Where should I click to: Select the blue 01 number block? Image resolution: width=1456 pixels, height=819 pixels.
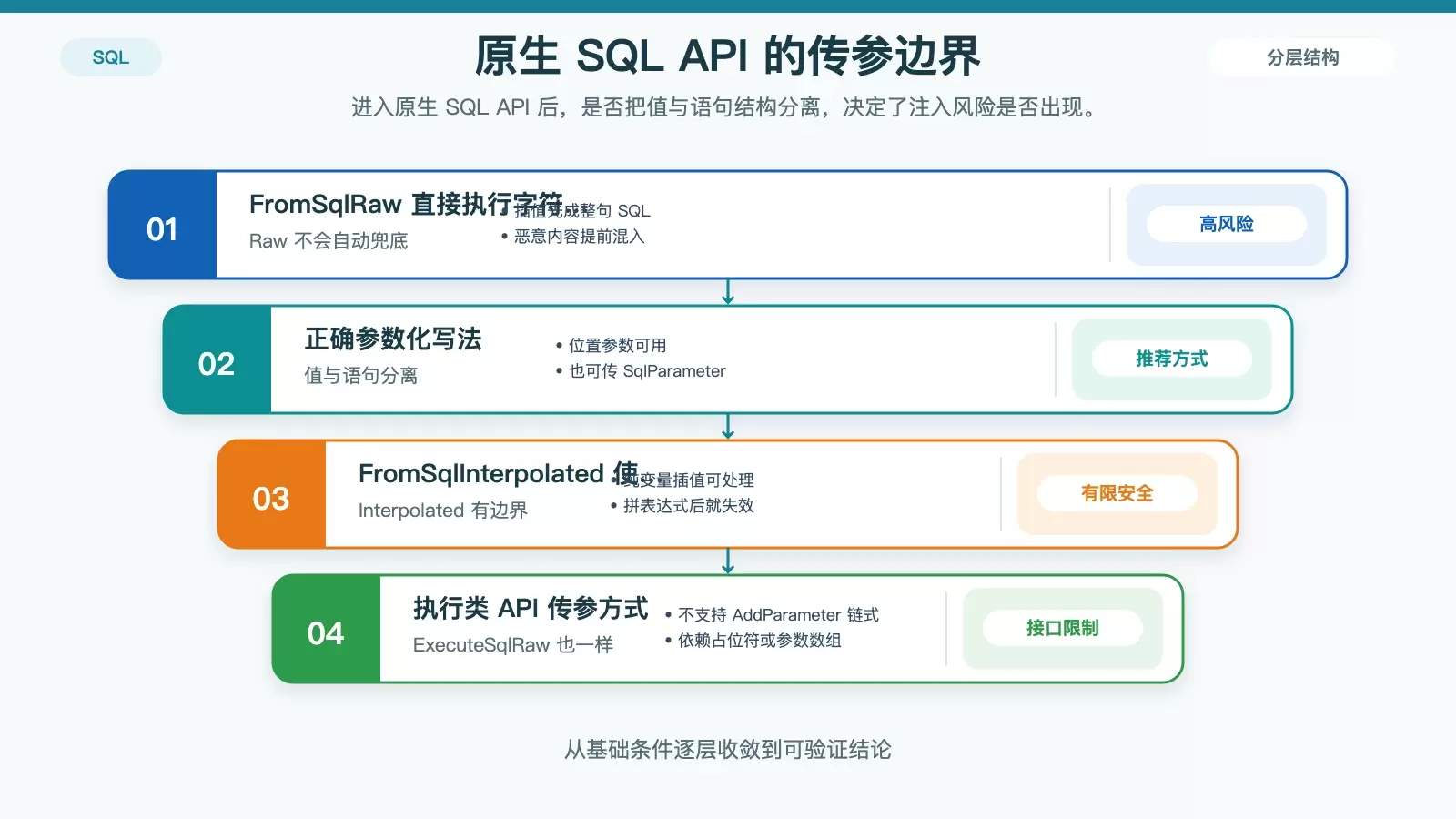(162, 225)
